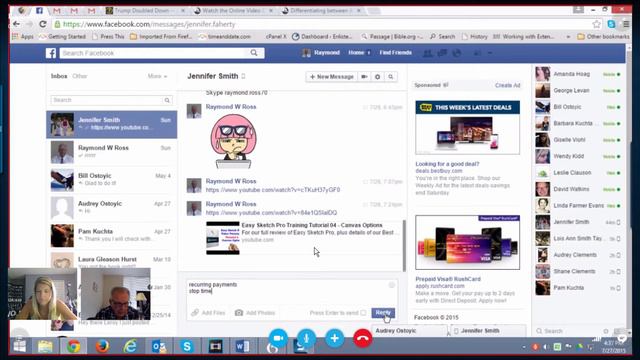Open chat with George Levan in sidebar
Image resolution: width=640 pixels, height=360 pixels.
[578, 91]
